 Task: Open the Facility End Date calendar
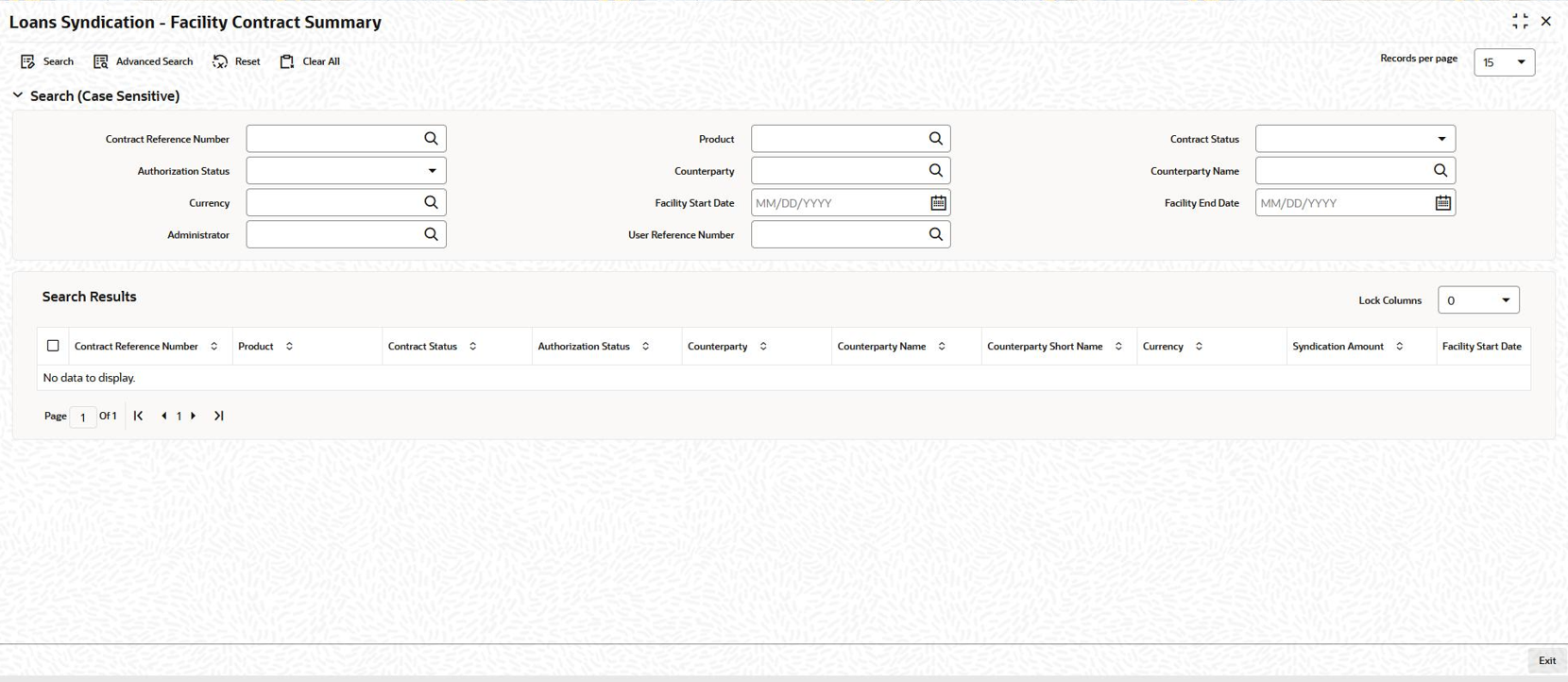(x=1443, y=203)
